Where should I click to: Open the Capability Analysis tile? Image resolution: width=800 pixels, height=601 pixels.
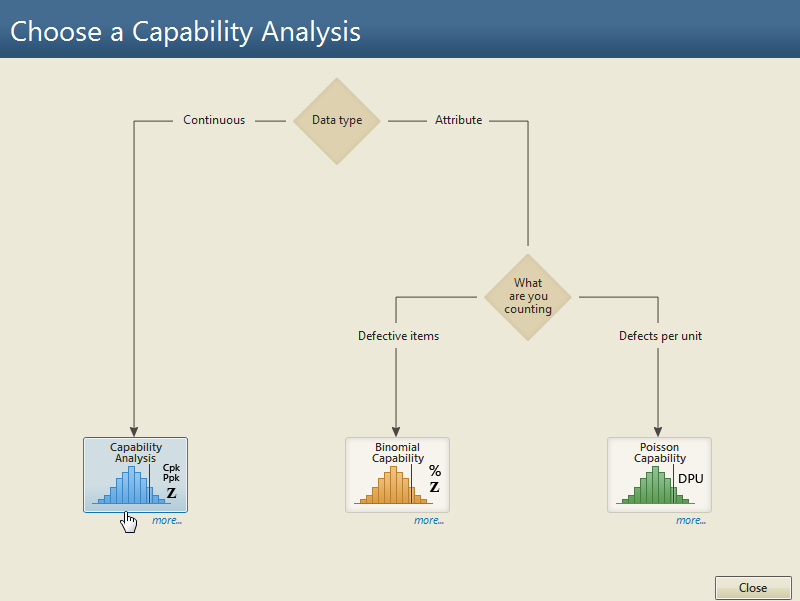coord(135,474)
